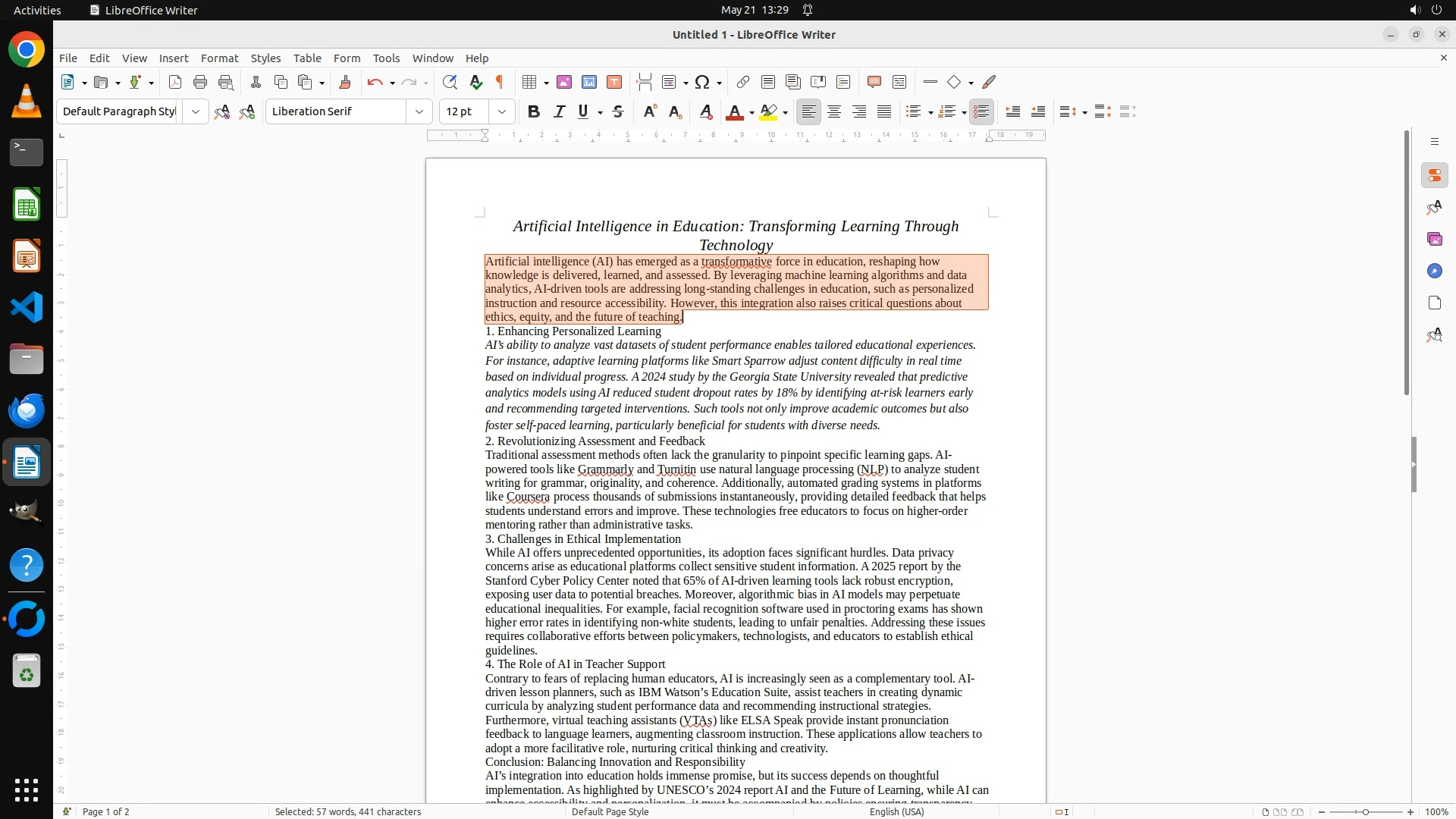Open the Format menu

[219, 58]
